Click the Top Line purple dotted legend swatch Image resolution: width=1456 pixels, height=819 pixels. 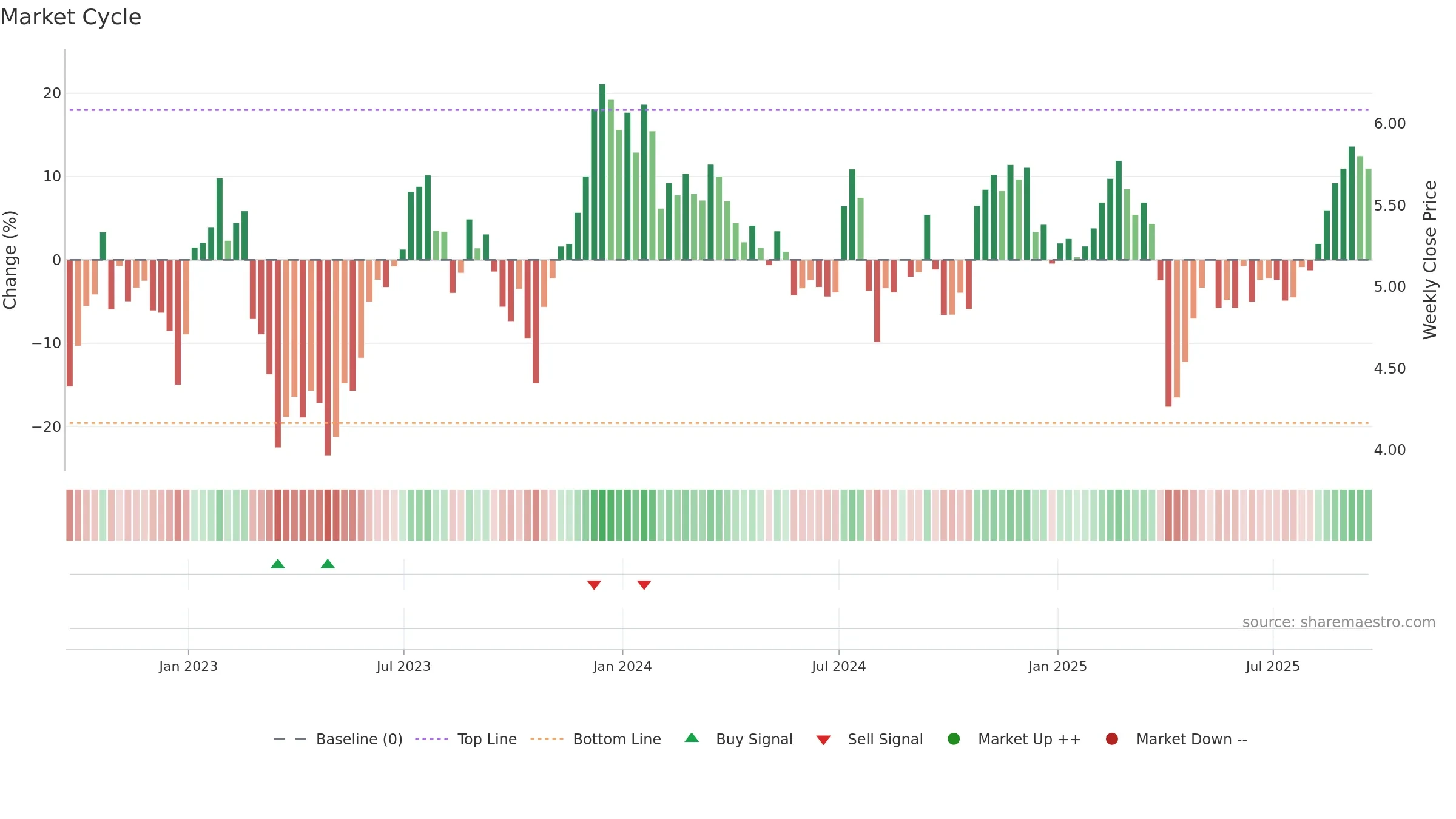(431, 739)
